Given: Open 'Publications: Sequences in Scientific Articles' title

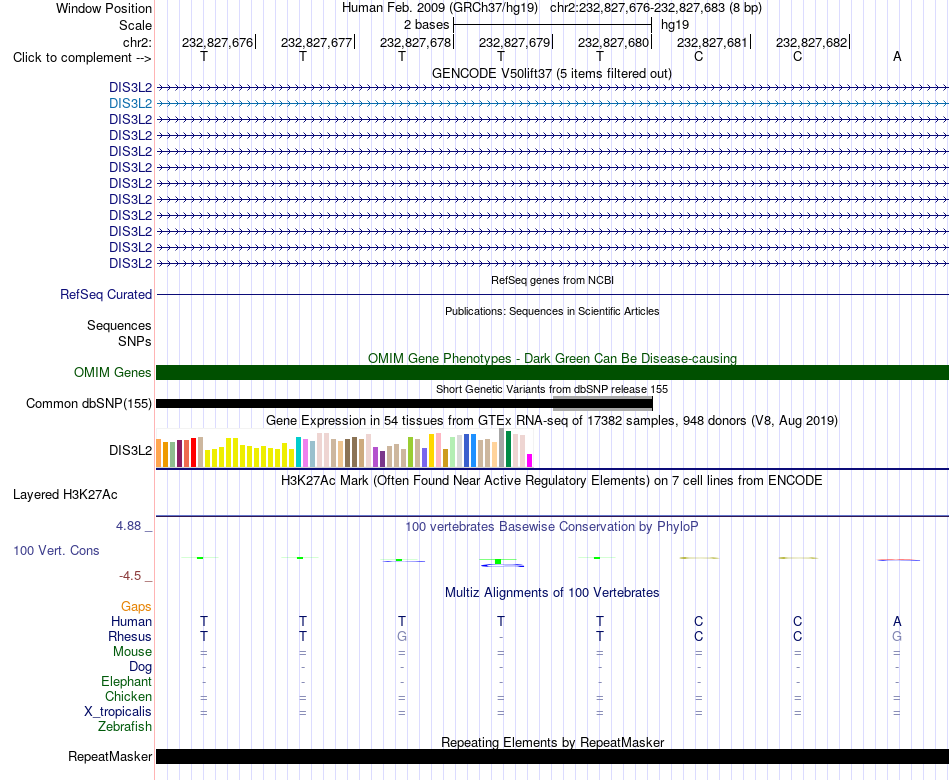Looking at the screenshot, I should 552,311.
